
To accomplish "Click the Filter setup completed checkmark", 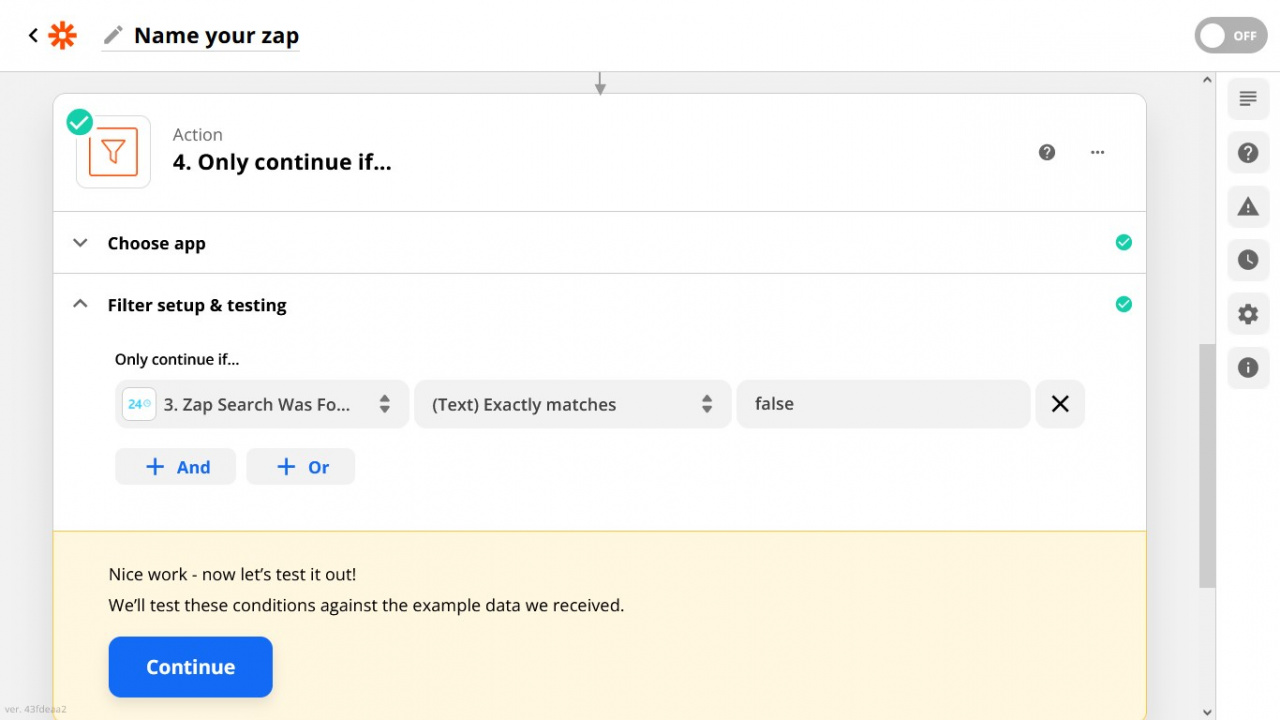I will coord(1124,304).
